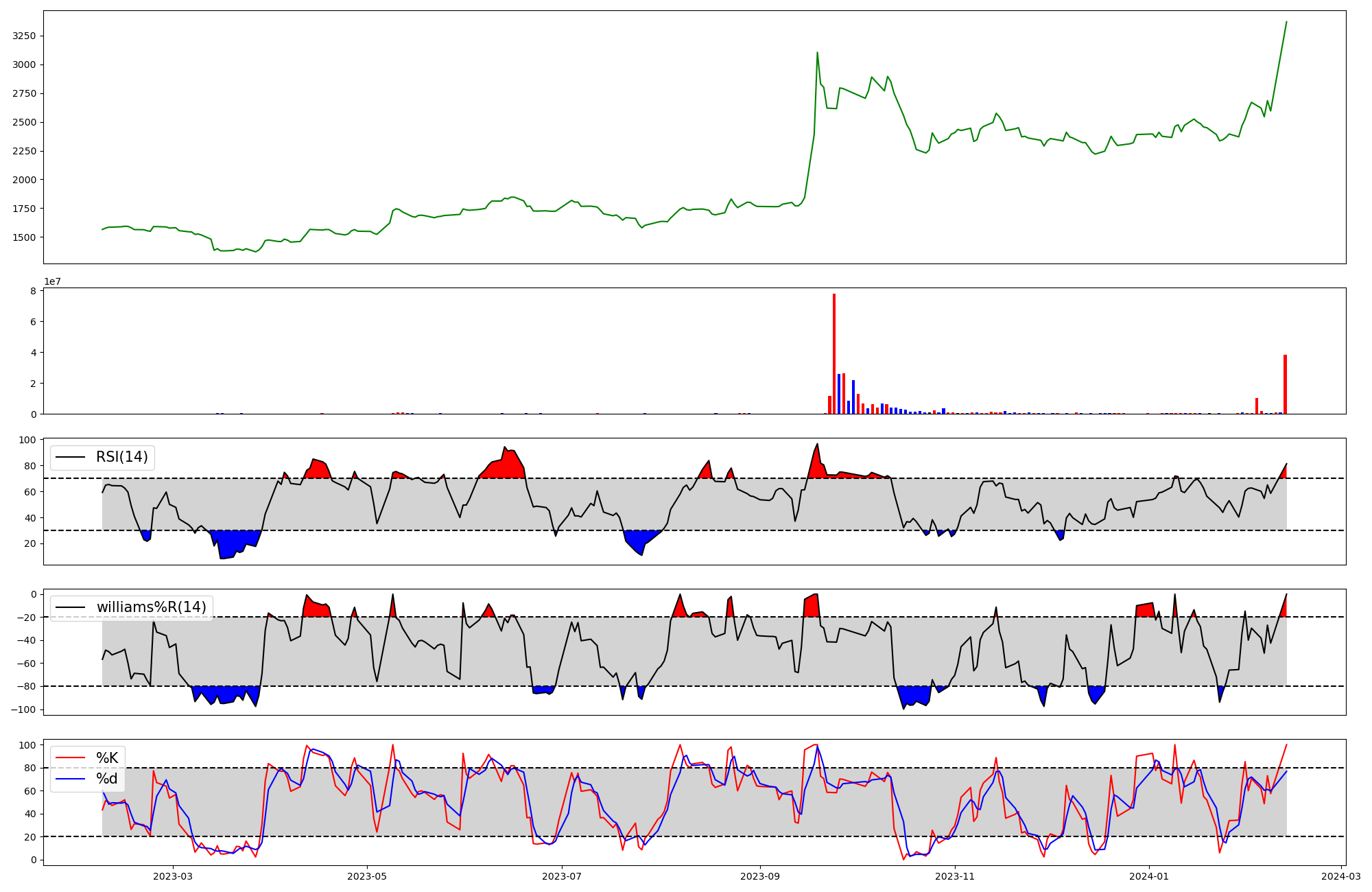The height and width of the screenshot is (892, 1372).
Task: Click the last red volume bar at right
Action: tap(1285, 384)
